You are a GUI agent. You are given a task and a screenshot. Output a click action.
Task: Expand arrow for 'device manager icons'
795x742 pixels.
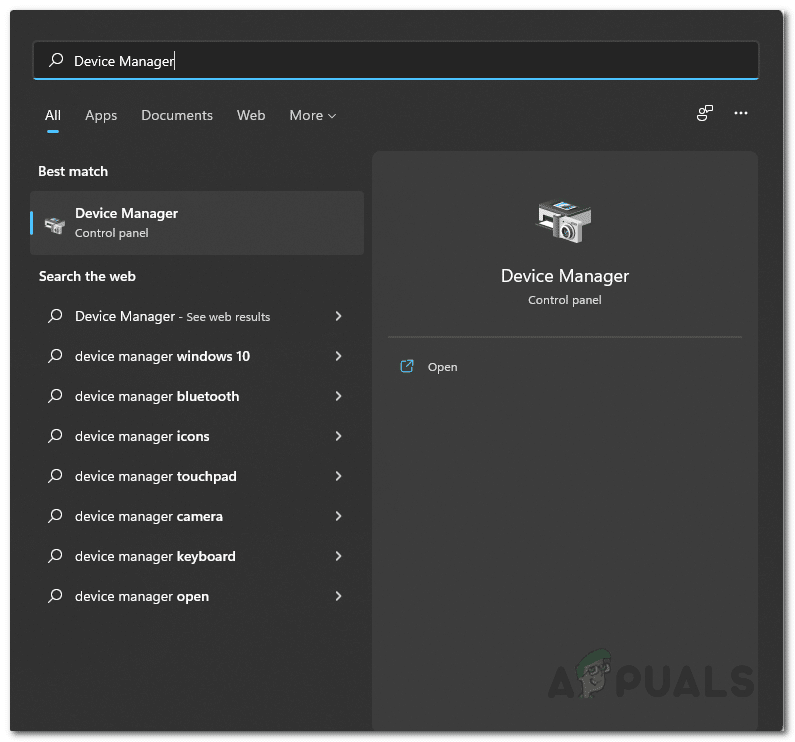pyautogui.click(x=338, y=436)
